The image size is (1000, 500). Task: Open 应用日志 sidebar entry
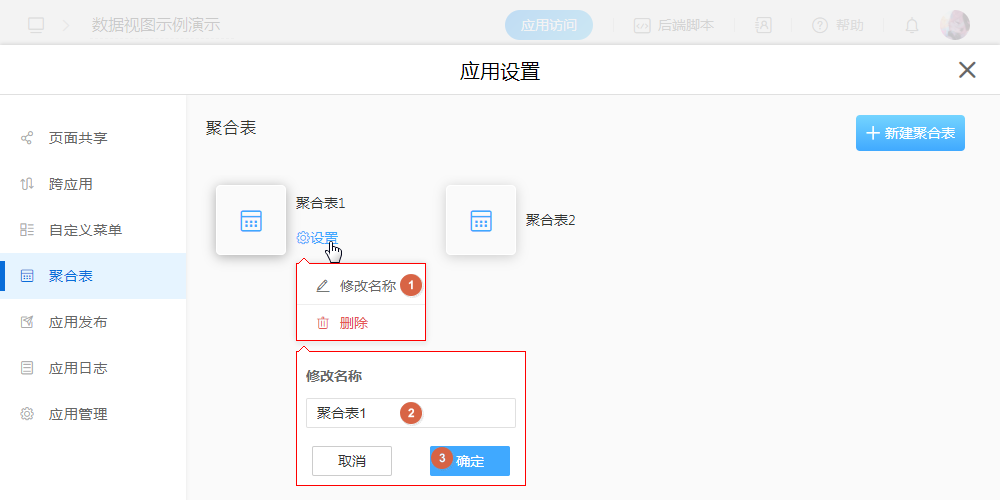78,368
